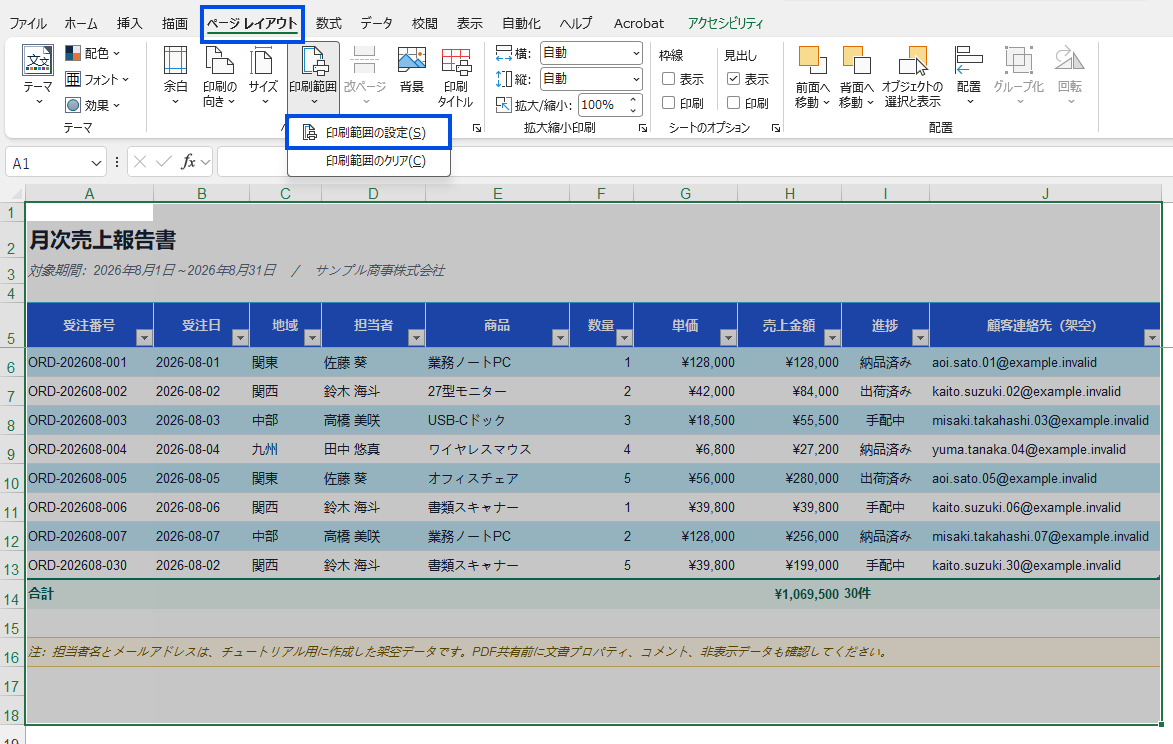Open the 効果 effects option
This screenshot has height=744, width=1173.
point(92,105)
